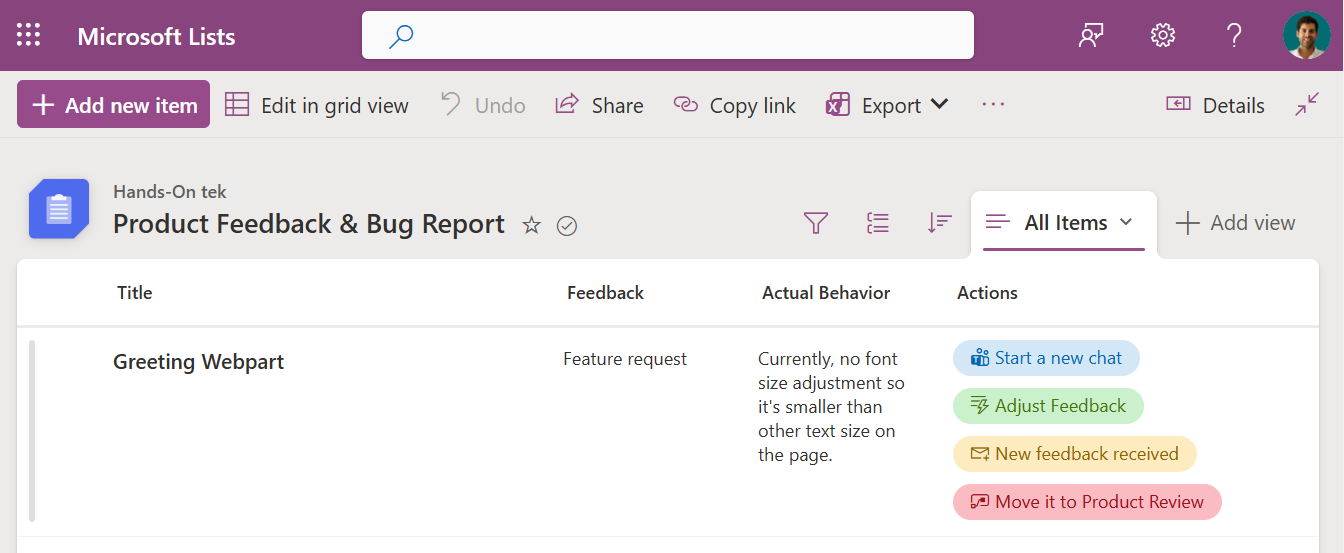
Task: Click the Share command
Action: (600, 105)
